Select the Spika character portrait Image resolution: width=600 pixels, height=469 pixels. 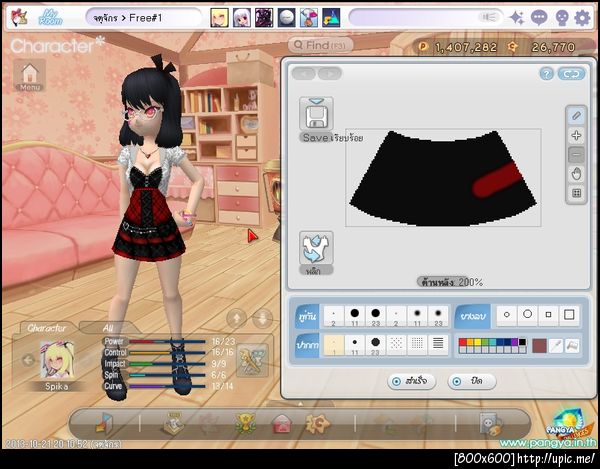(x=57, y=360)
